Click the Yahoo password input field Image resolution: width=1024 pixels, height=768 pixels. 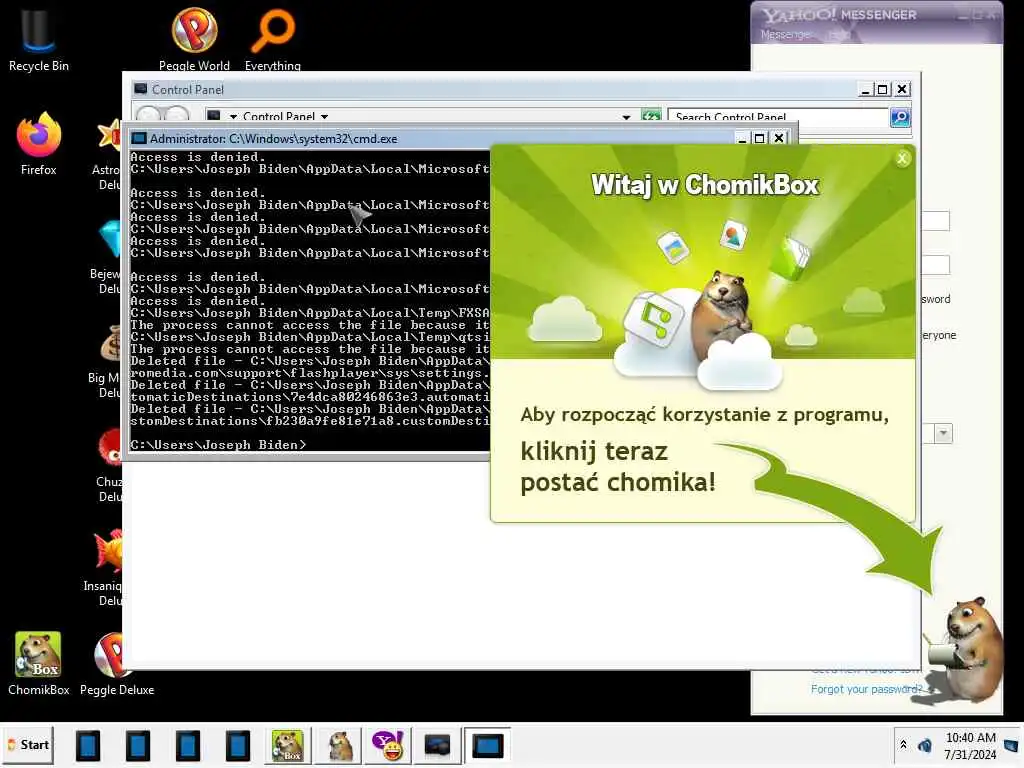click(935, 265)
